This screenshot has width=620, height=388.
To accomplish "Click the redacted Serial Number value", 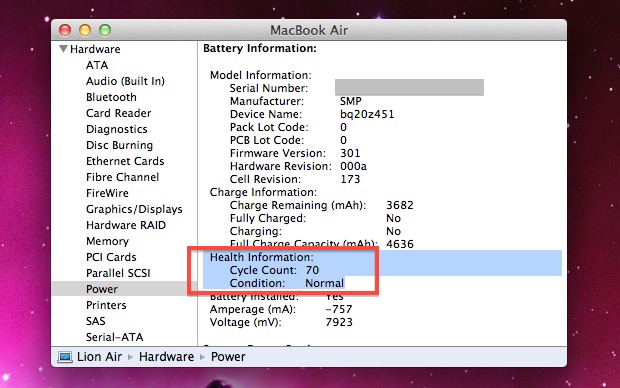I will (x=409, y=87).
